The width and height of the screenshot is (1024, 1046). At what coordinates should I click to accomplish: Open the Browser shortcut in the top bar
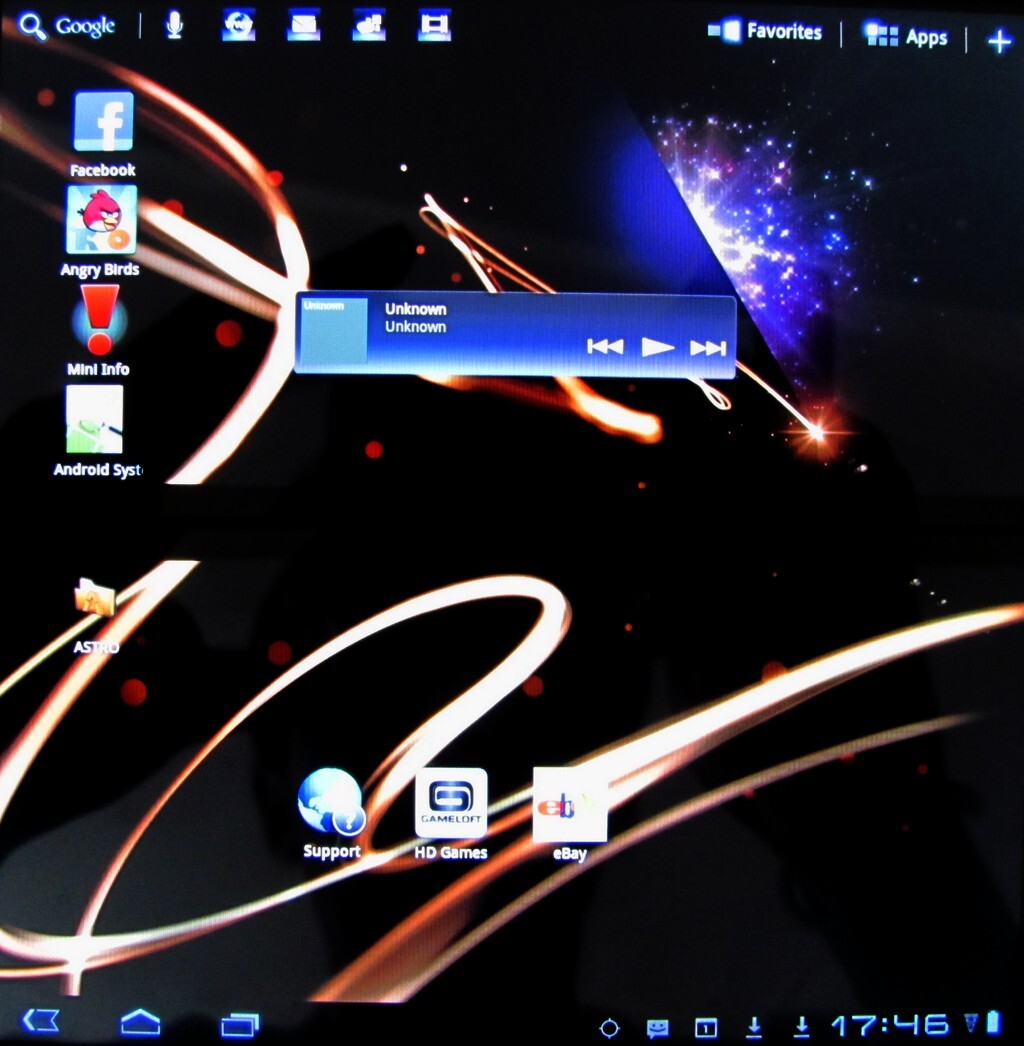(238, 26)
